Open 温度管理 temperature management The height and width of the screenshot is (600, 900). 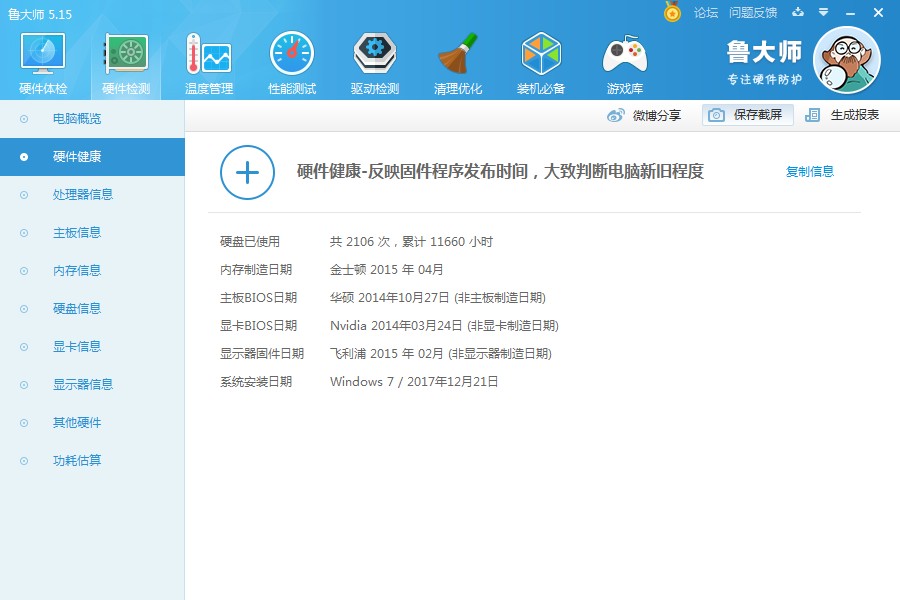[209, 54]
